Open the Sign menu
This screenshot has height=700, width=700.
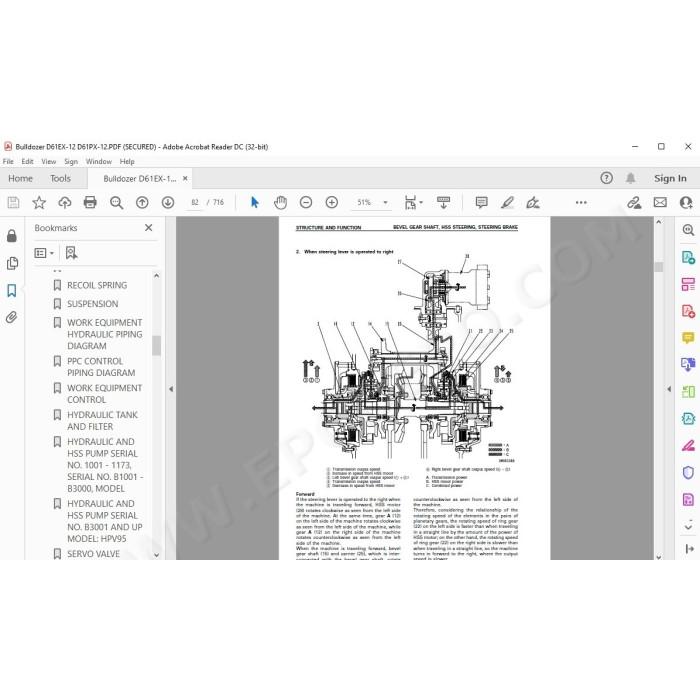coord(71,162)
